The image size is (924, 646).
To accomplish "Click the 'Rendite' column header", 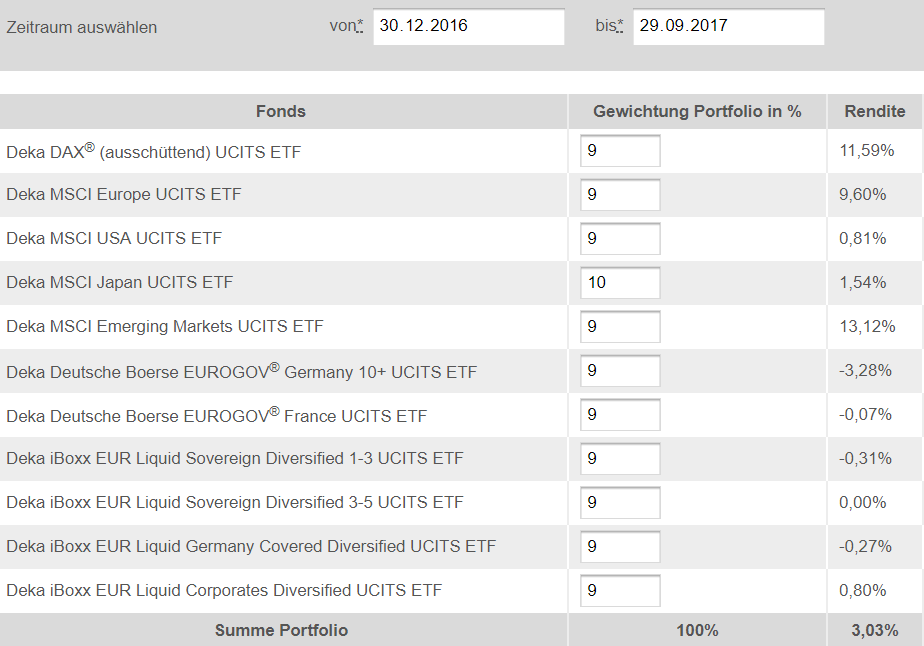I will click(x=874, y=111).
